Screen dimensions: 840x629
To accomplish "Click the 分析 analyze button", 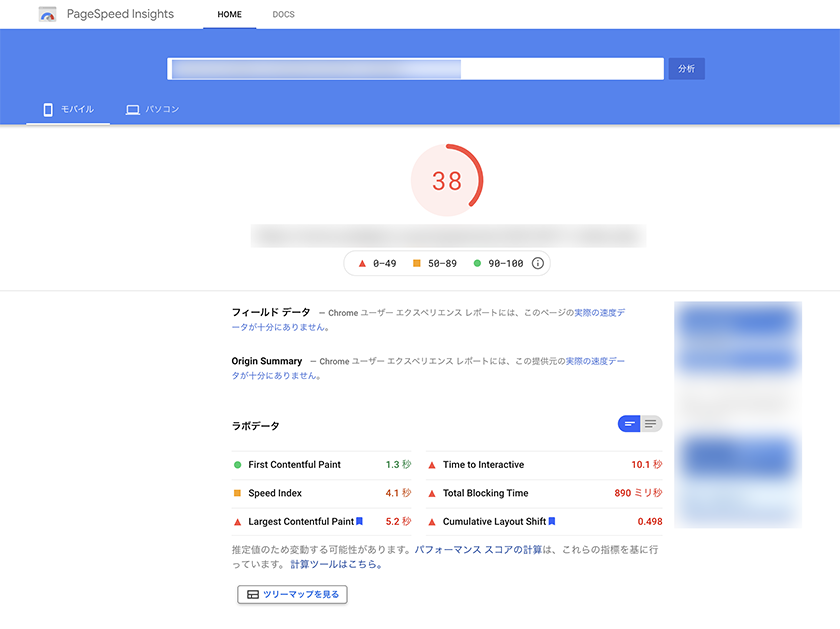I will 686,69.
